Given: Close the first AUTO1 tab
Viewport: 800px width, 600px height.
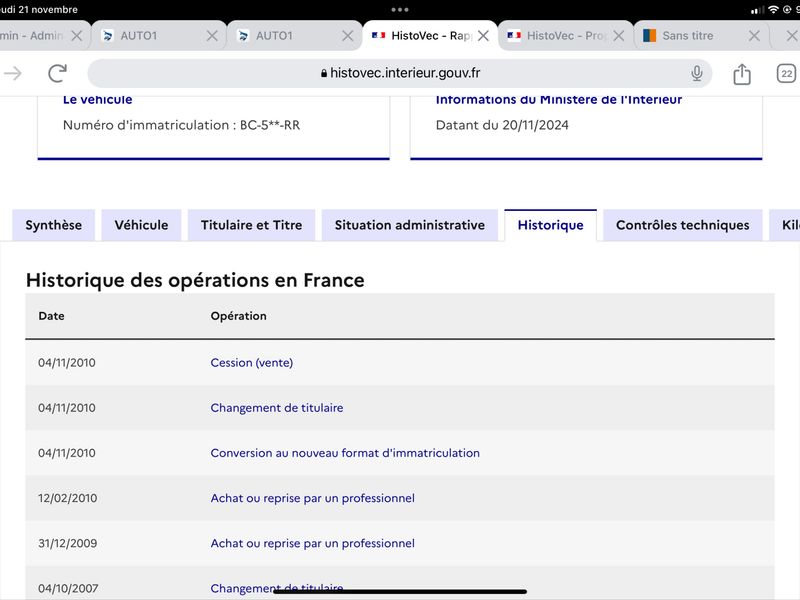Looking at the screenshot, I should coord(212,36).
